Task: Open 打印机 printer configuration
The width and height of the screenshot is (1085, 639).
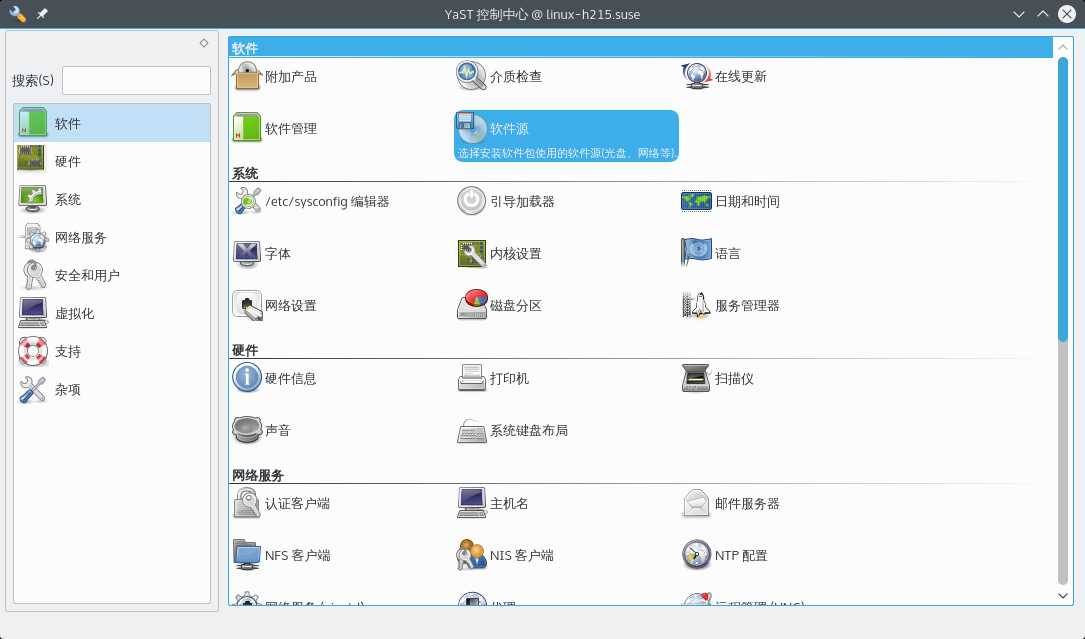Action: (x=493, y=378)
